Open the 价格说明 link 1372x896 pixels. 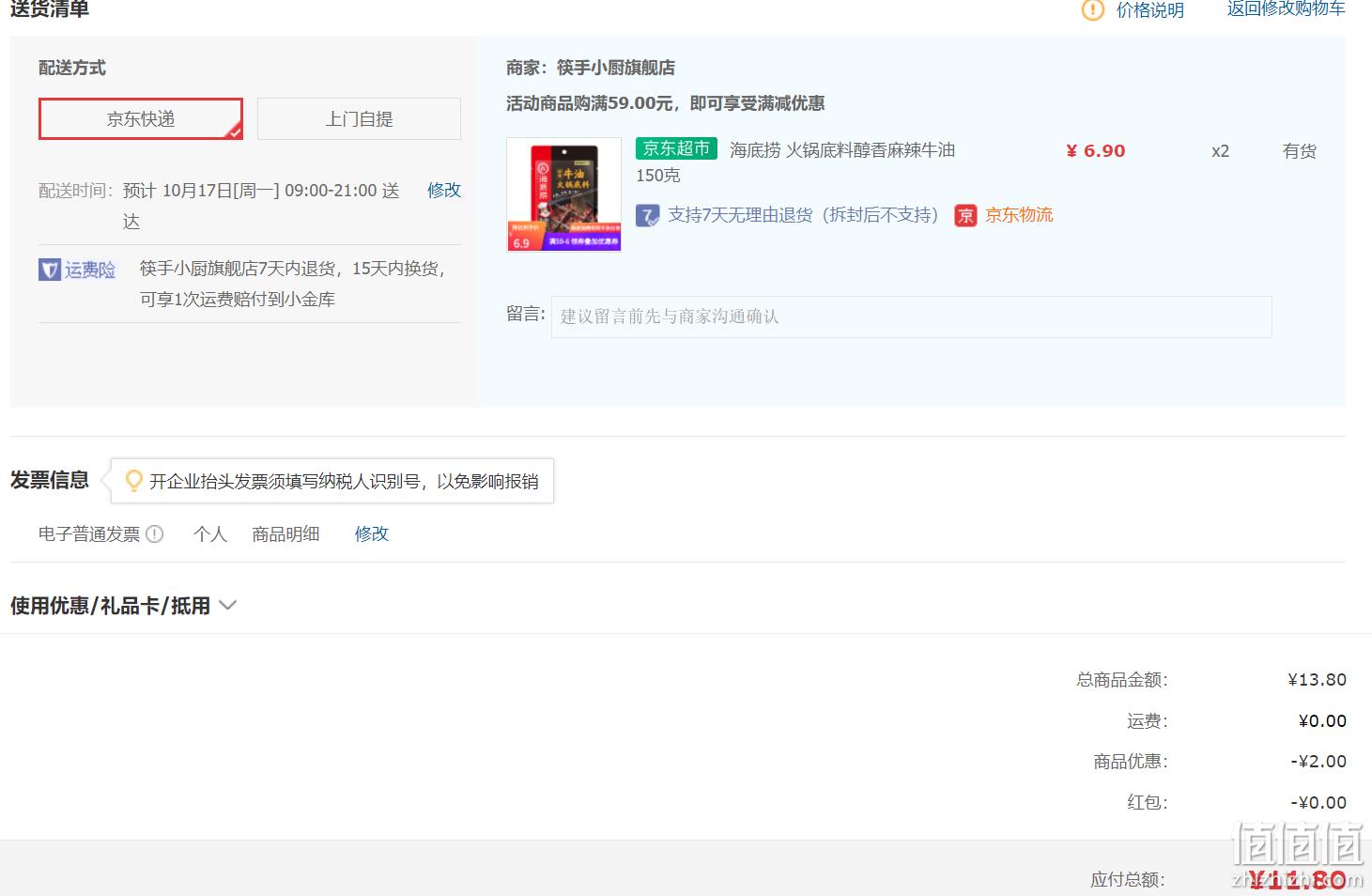click(1149, 10)
